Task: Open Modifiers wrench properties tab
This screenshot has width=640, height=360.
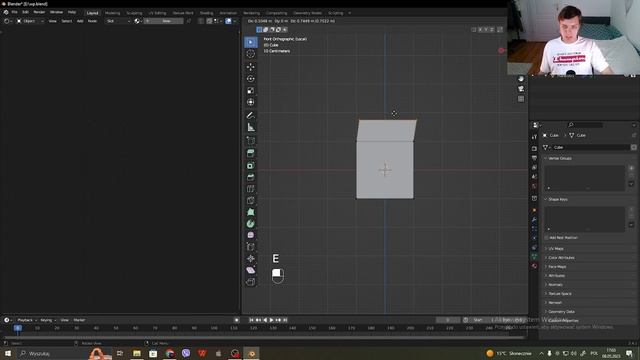Action: (534, 220)
